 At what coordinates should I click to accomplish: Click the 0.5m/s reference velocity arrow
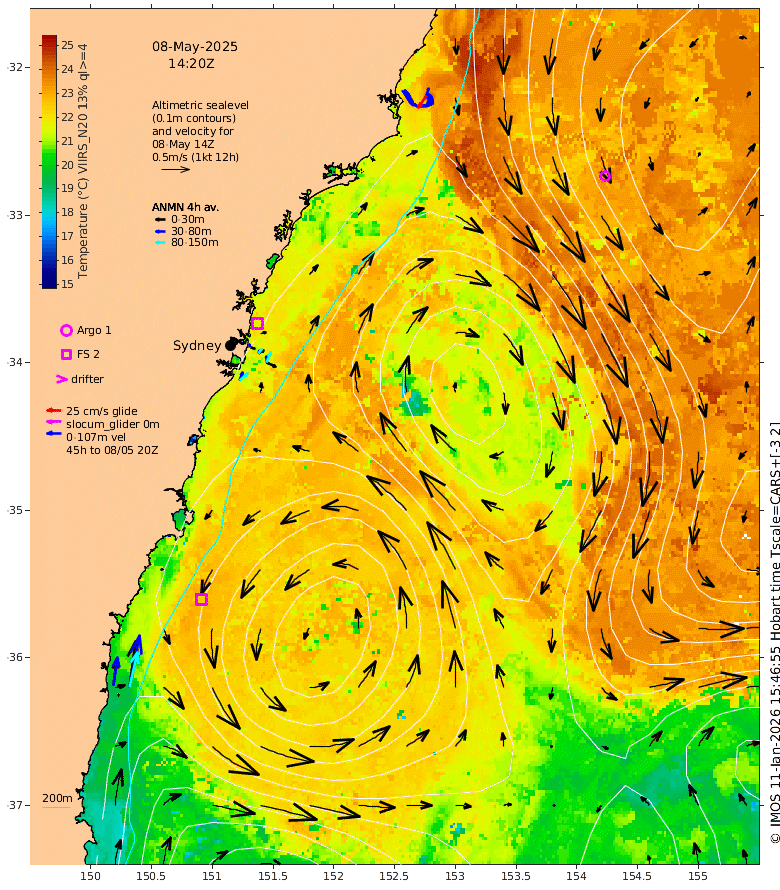coord(175,169)
